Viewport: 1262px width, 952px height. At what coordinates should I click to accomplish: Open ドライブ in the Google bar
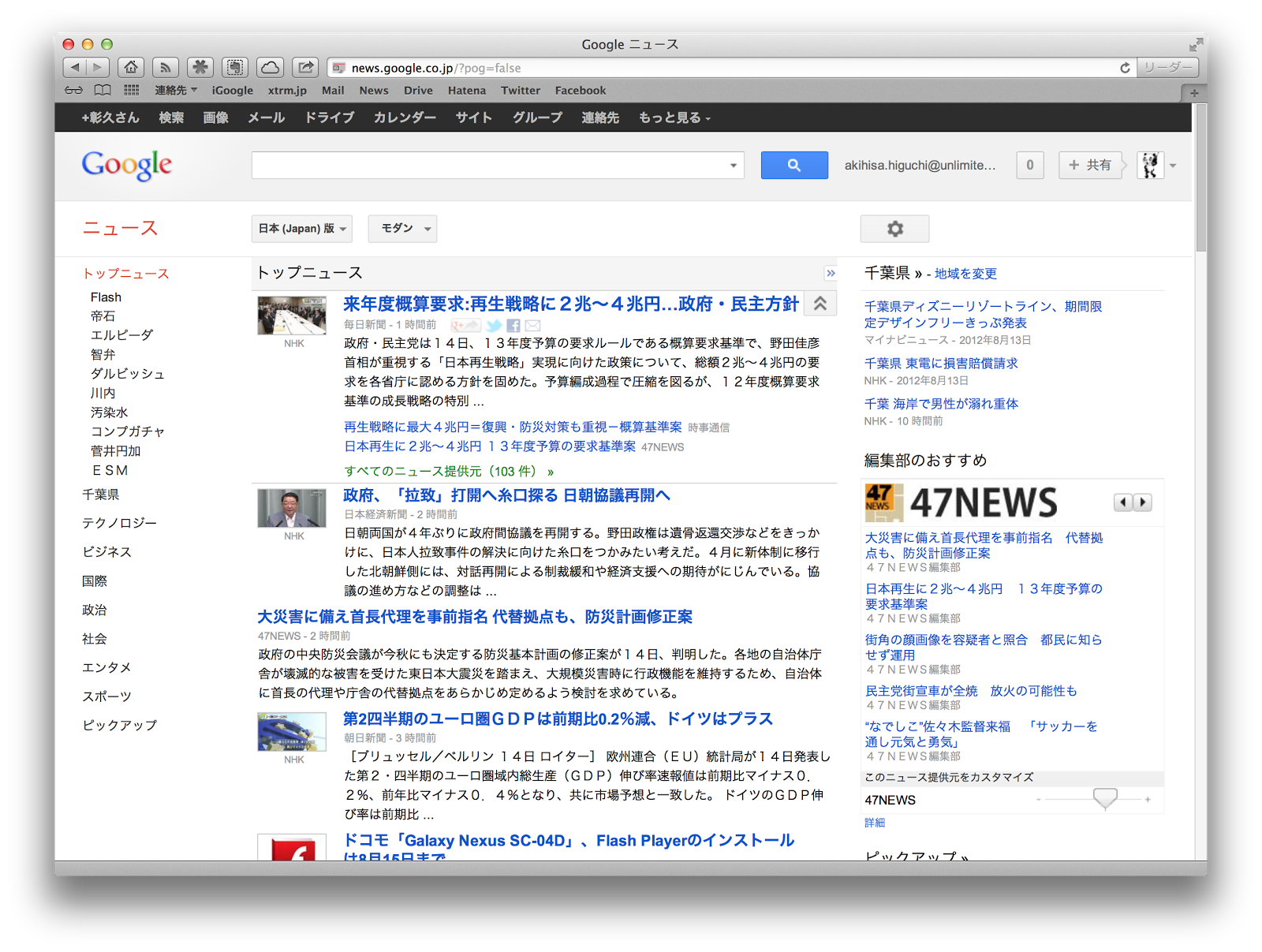330,118
